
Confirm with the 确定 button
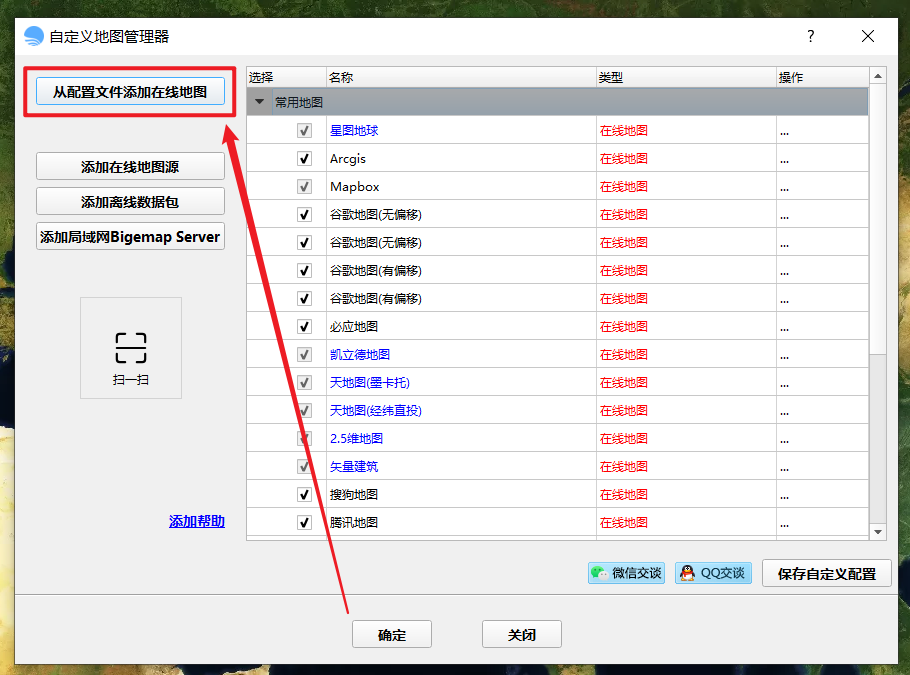392,634
